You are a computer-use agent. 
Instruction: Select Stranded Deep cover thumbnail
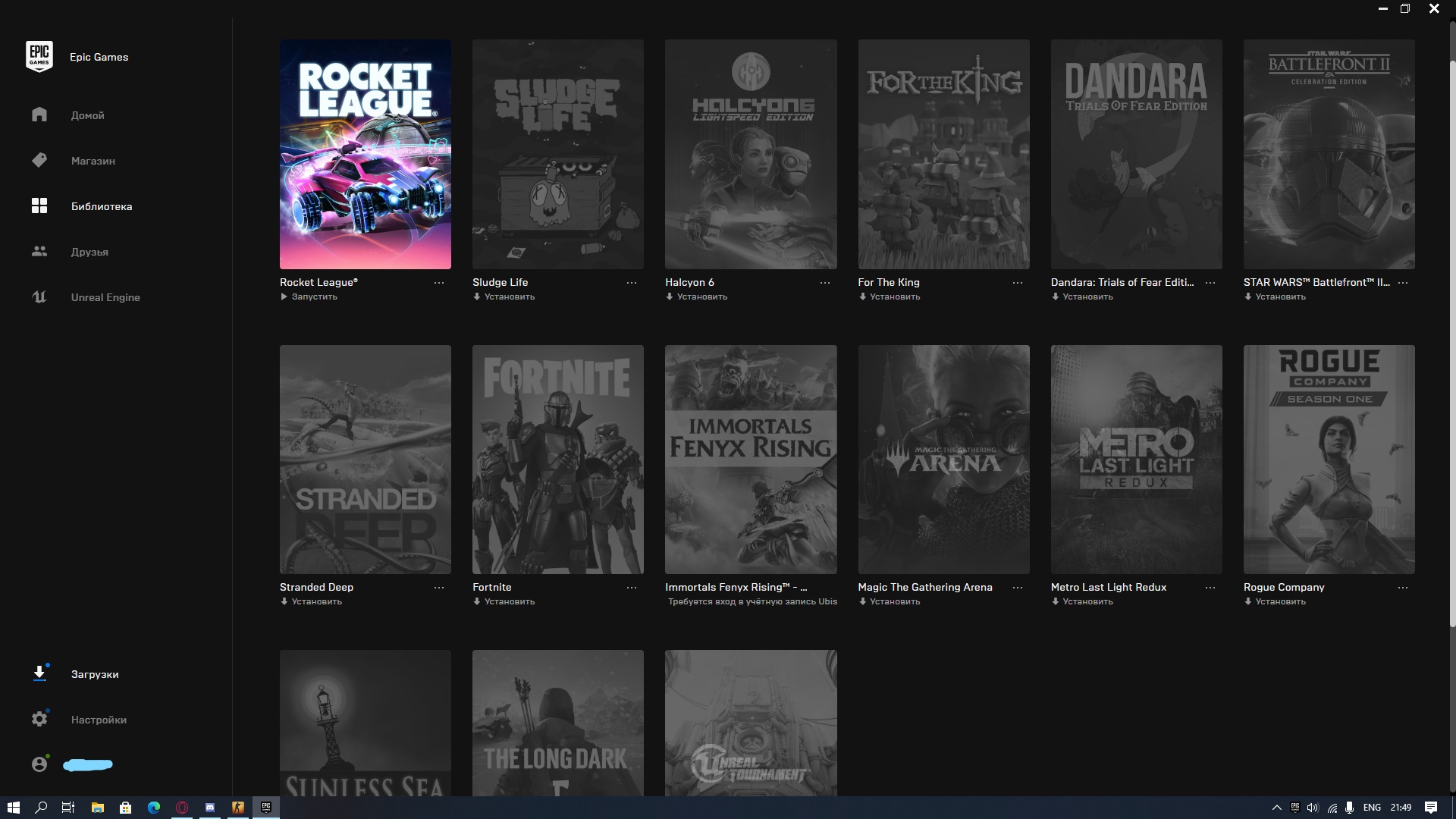point(366,460)
